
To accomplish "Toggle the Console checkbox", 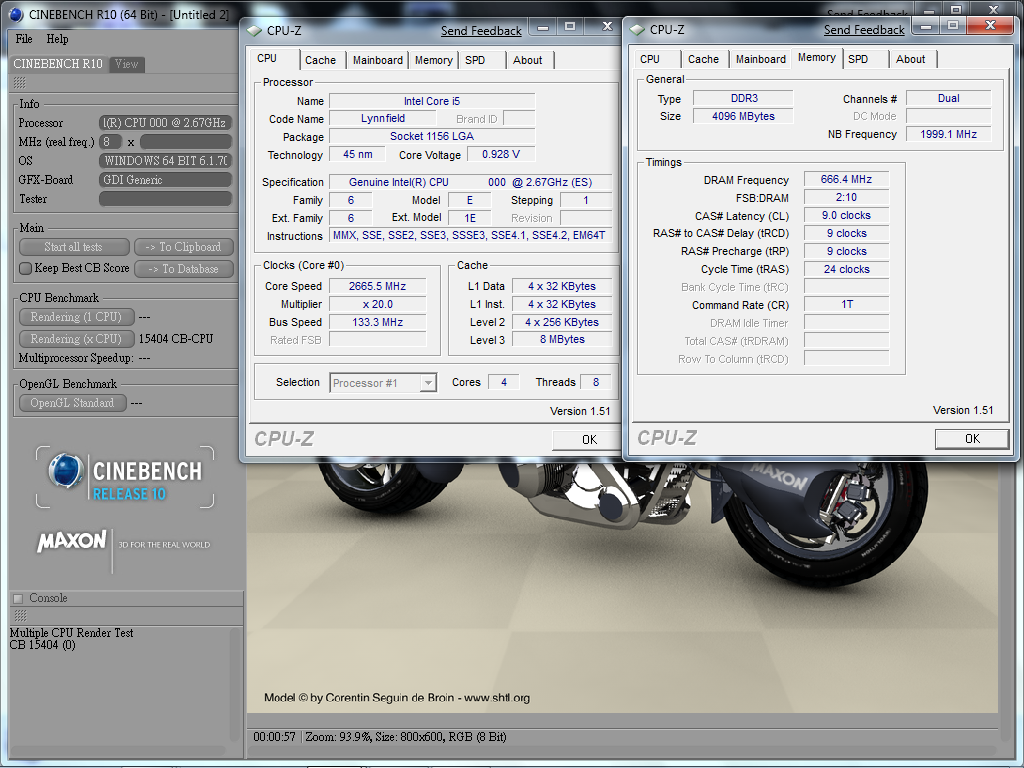I will pos(18,598).
